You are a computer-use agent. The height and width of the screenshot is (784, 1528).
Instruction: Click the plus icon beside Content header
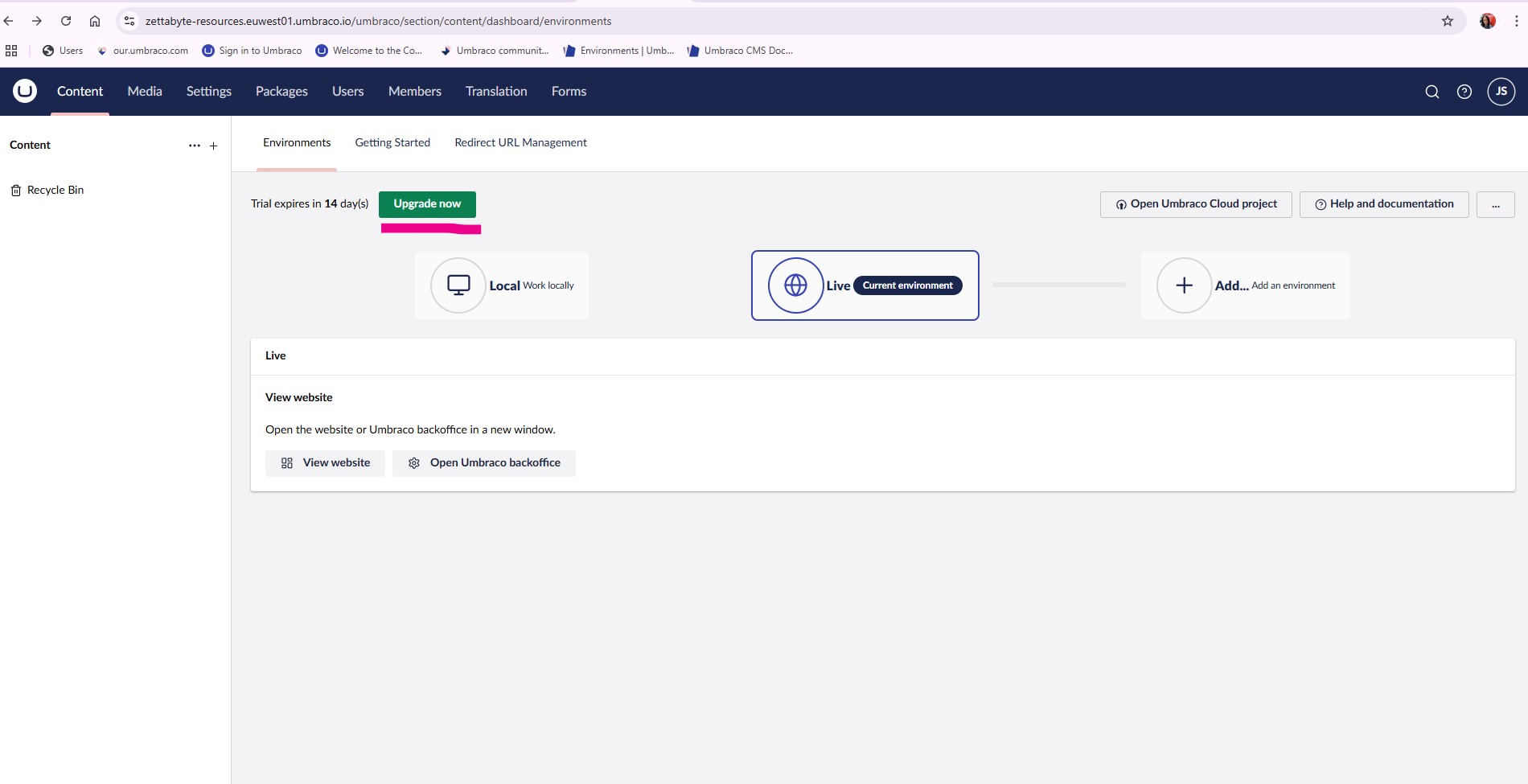point(213,146)
